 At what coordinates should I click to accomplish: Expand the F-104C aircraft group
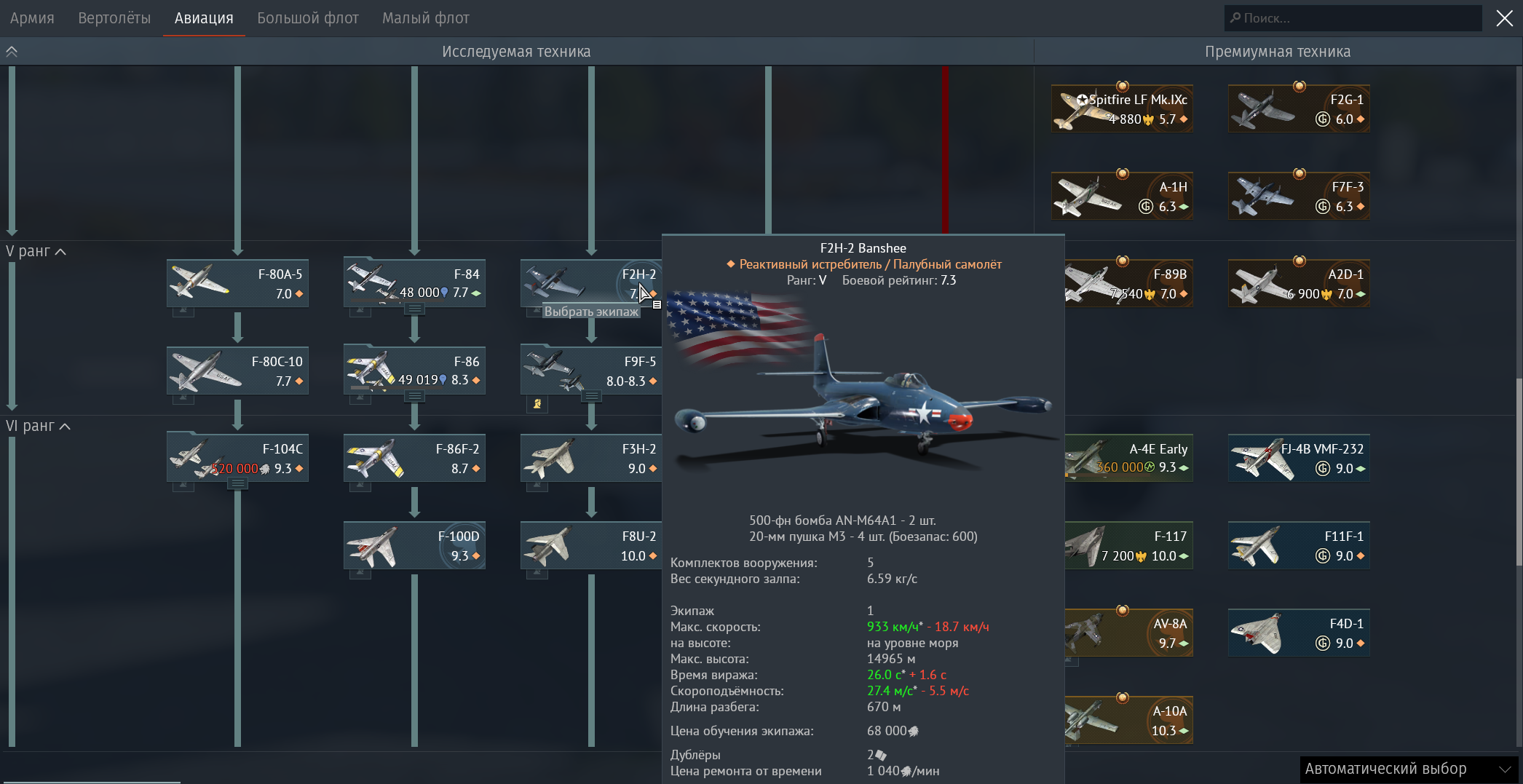click(x=237, y=483)
